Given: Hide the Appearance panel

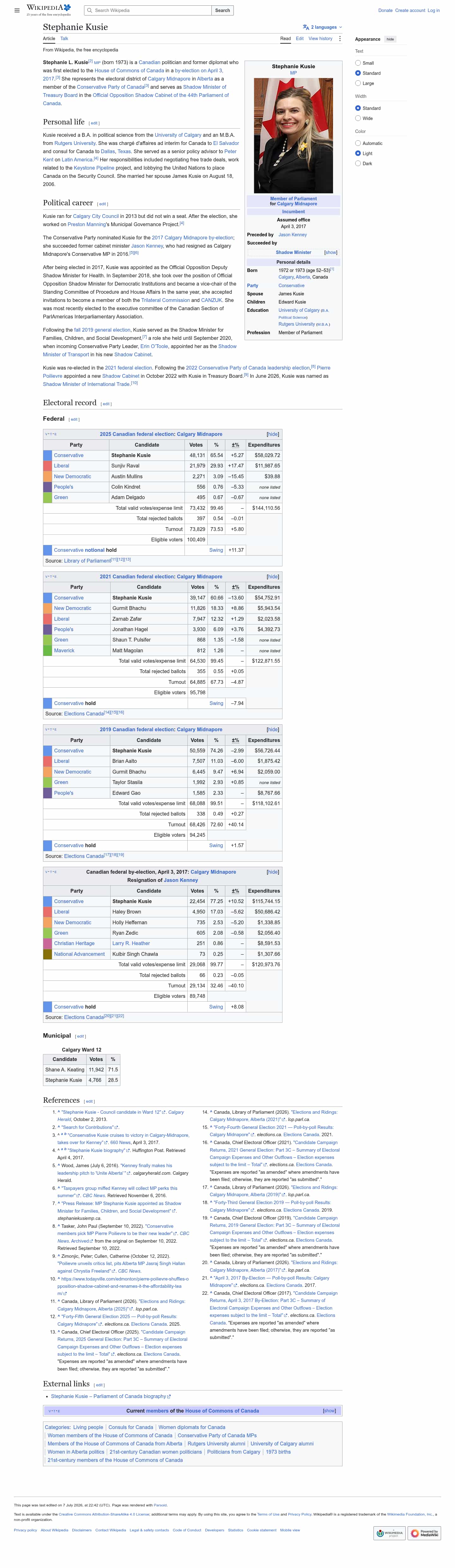Looking at the screenshot, I should click(391, 39).
